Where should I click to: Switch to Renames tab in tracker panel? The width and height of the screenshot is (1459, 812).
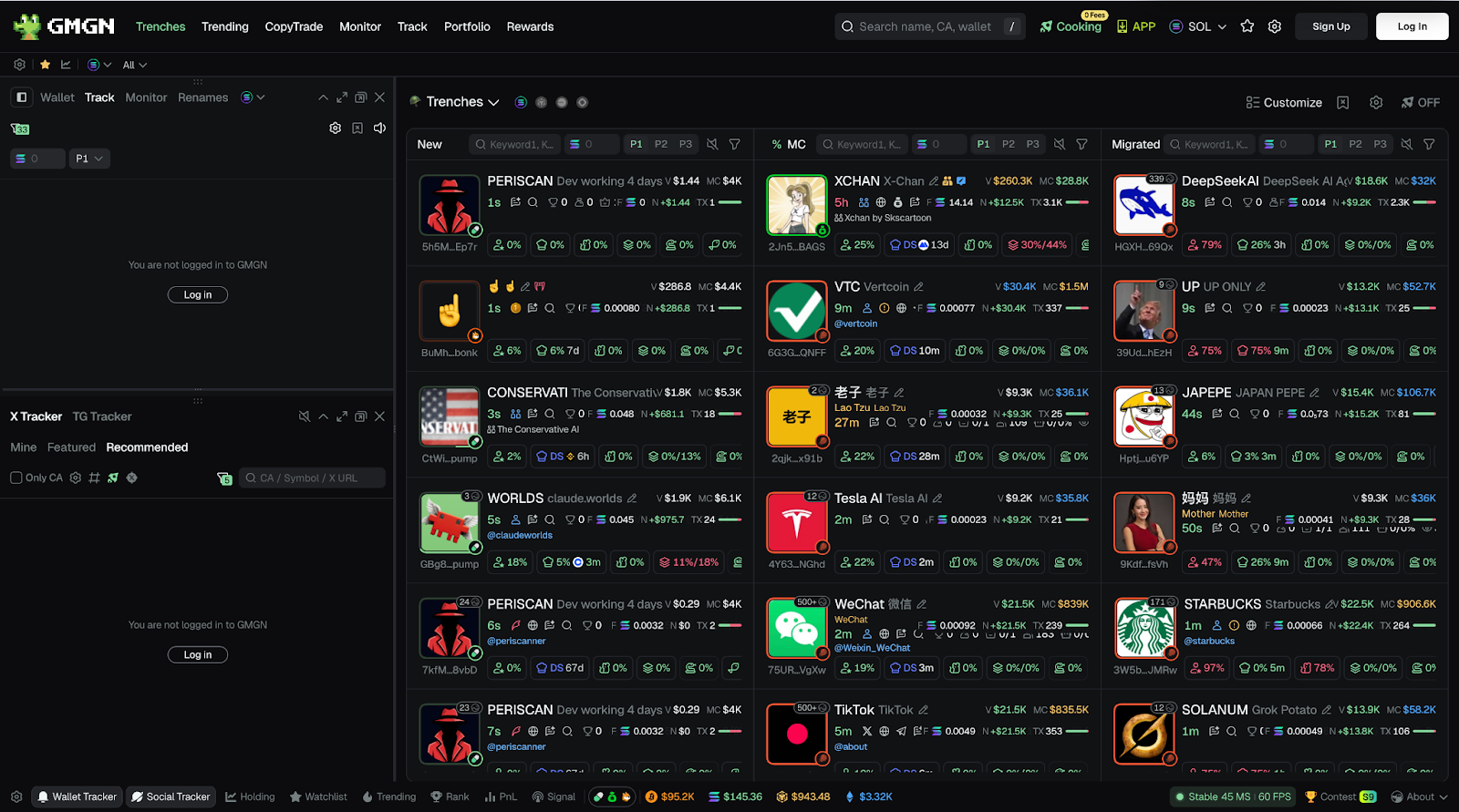pyautogui.click(x=203, y=98)
